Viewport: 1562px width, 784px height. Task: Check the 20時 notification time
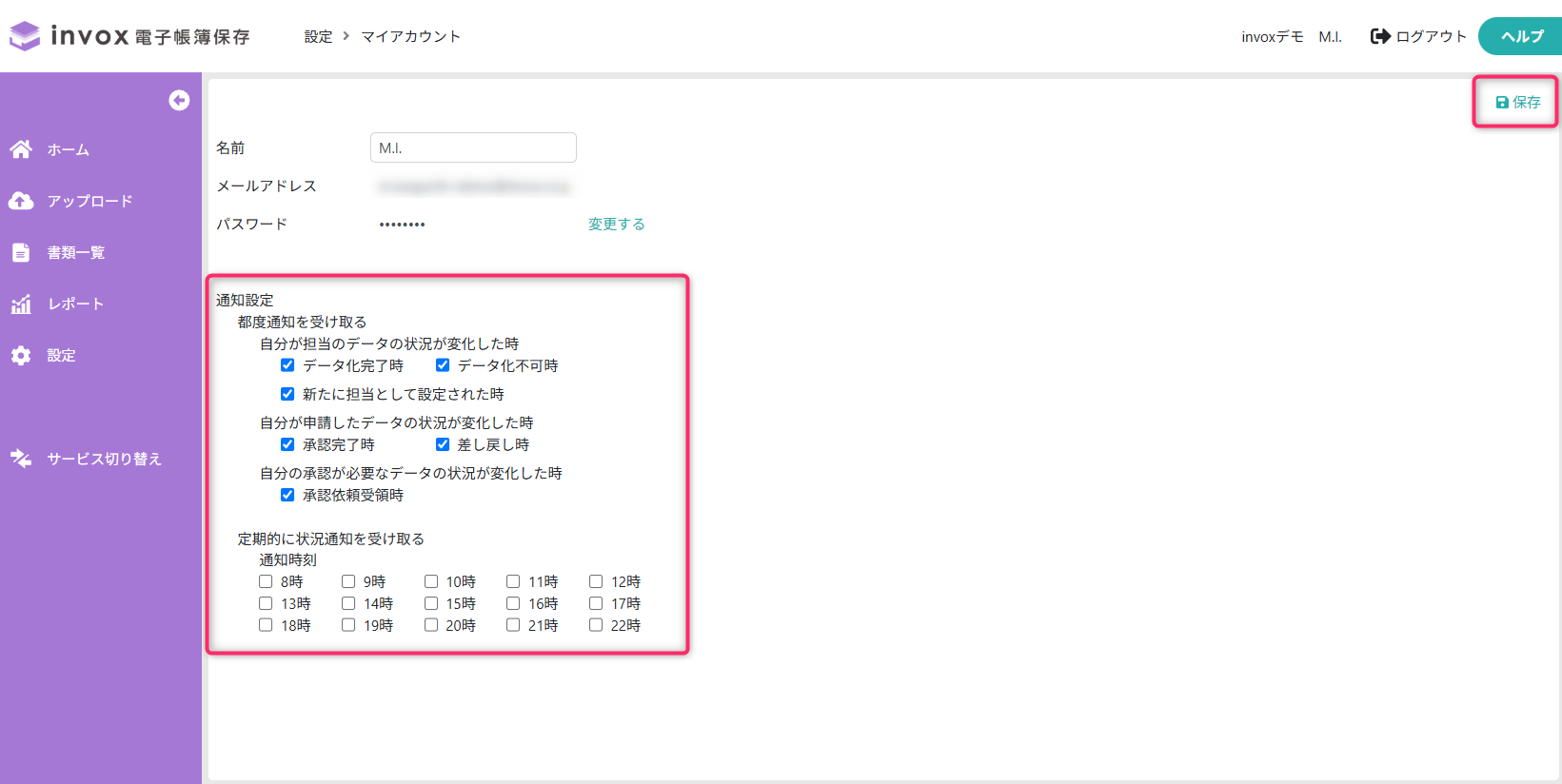pyautogui.click(x=431, y=625)
